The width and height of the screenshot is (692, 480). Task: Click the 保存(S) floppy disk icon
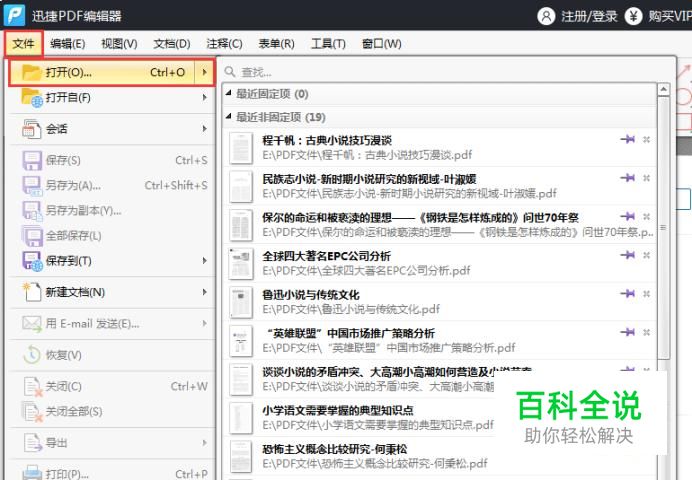(x=32, y=161)
